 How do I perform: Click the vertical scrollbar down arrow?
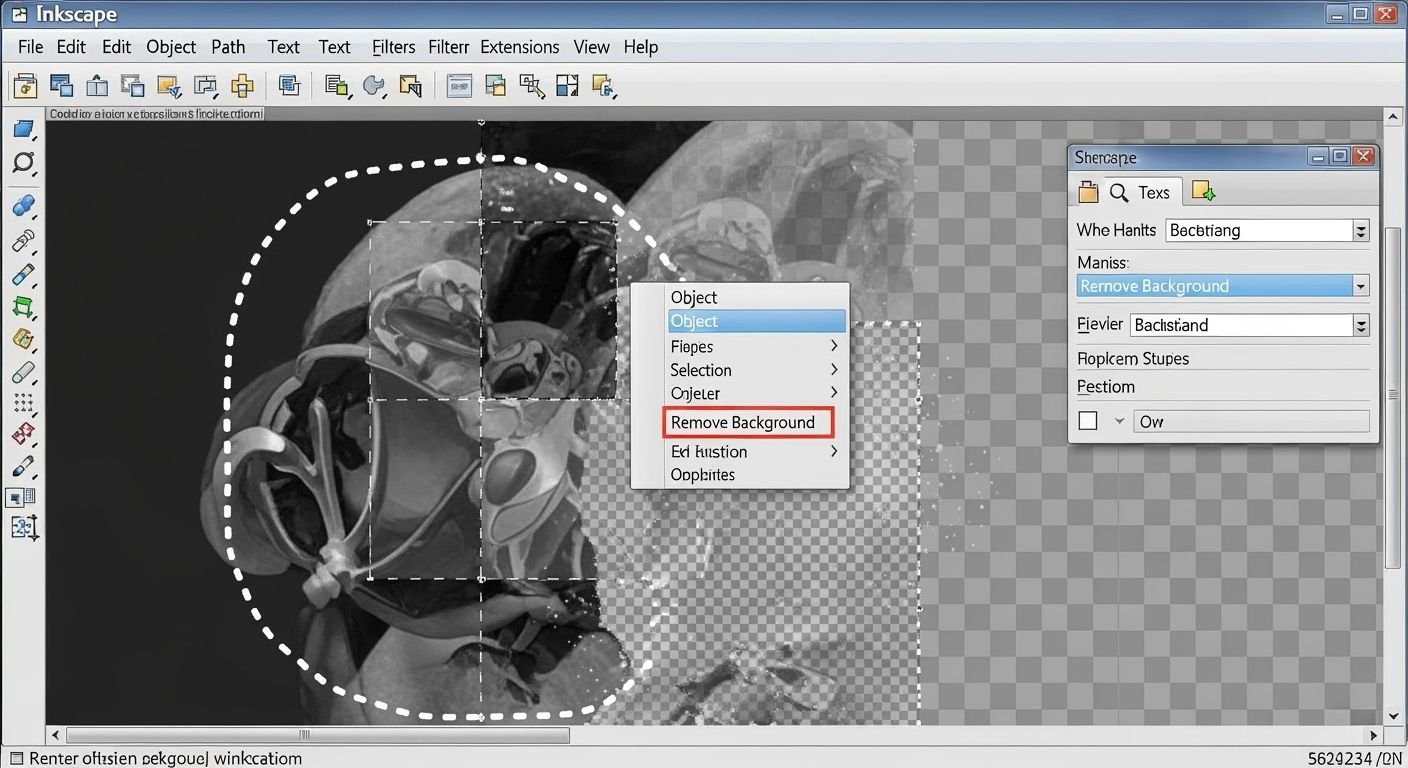(x=1395, y=716)
